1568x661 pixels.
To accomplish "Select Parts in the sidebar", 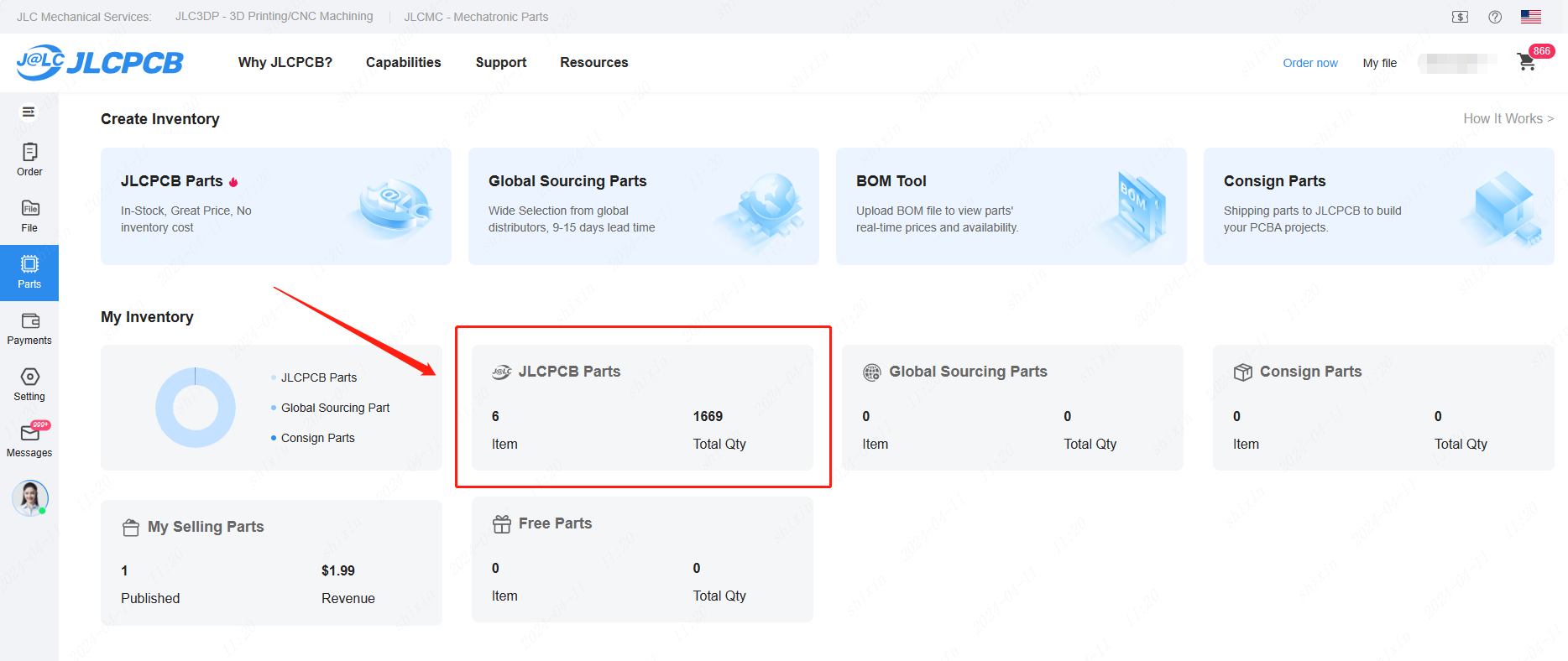I will (29, 273).
